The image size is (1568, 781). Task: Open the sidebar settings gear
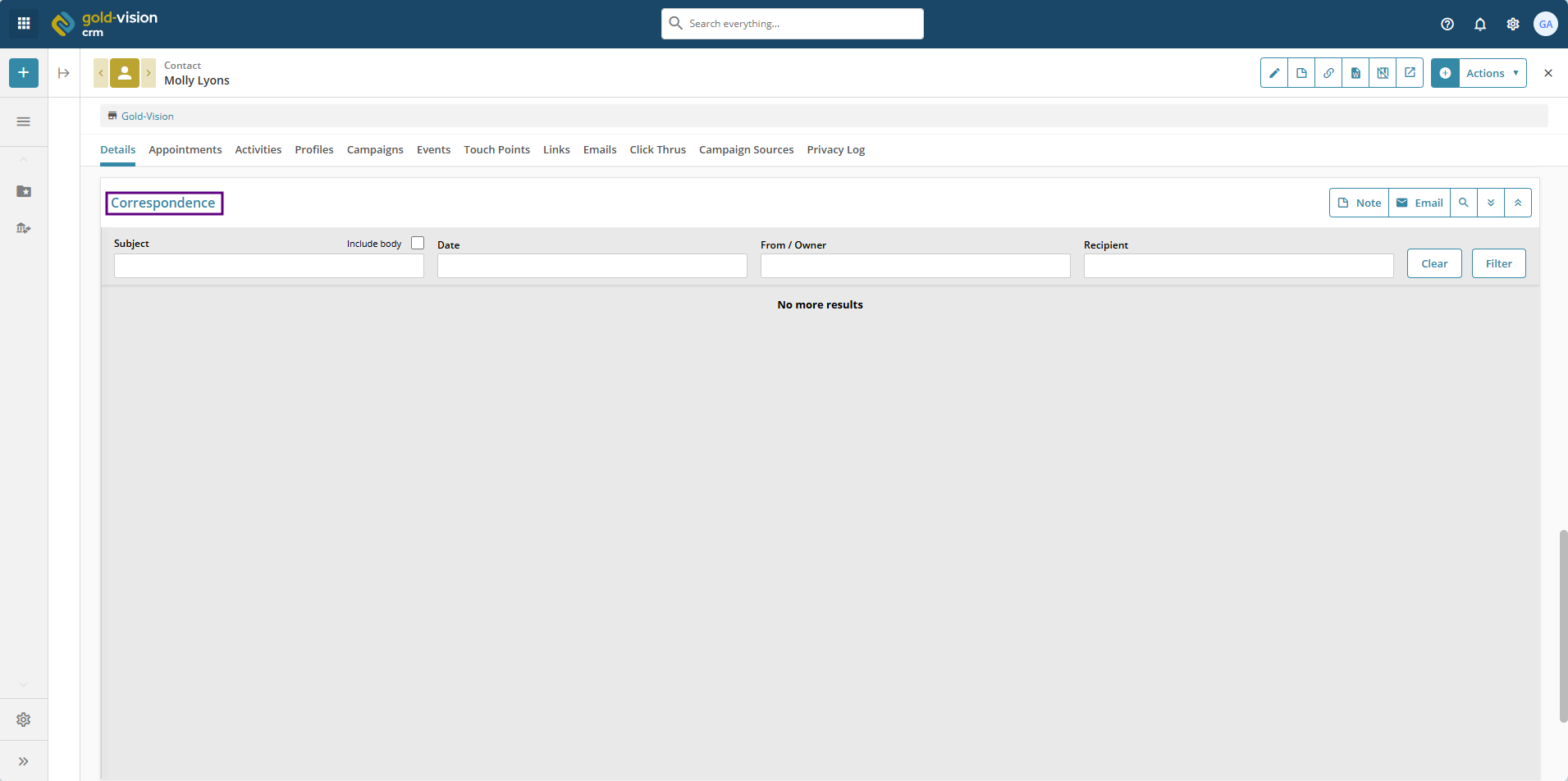click(24, 719)
